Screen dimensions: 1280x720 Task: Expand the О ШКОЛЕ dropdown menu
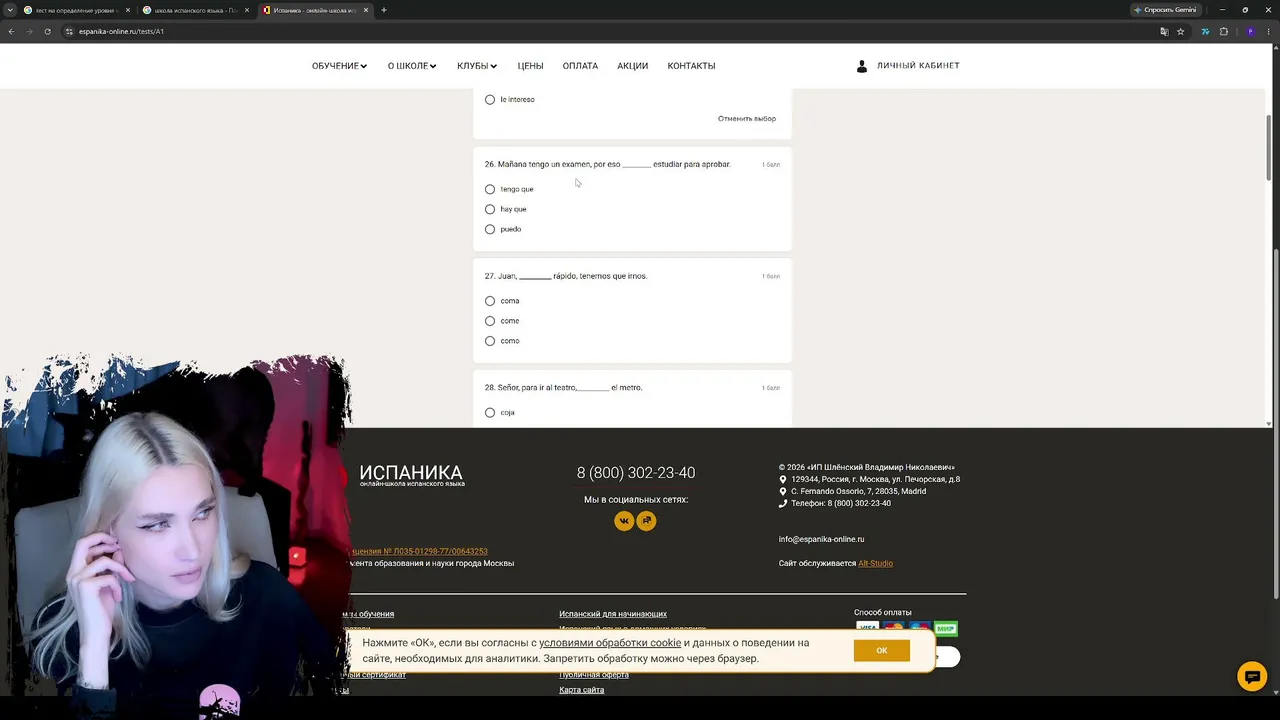(x=412, y=66)
